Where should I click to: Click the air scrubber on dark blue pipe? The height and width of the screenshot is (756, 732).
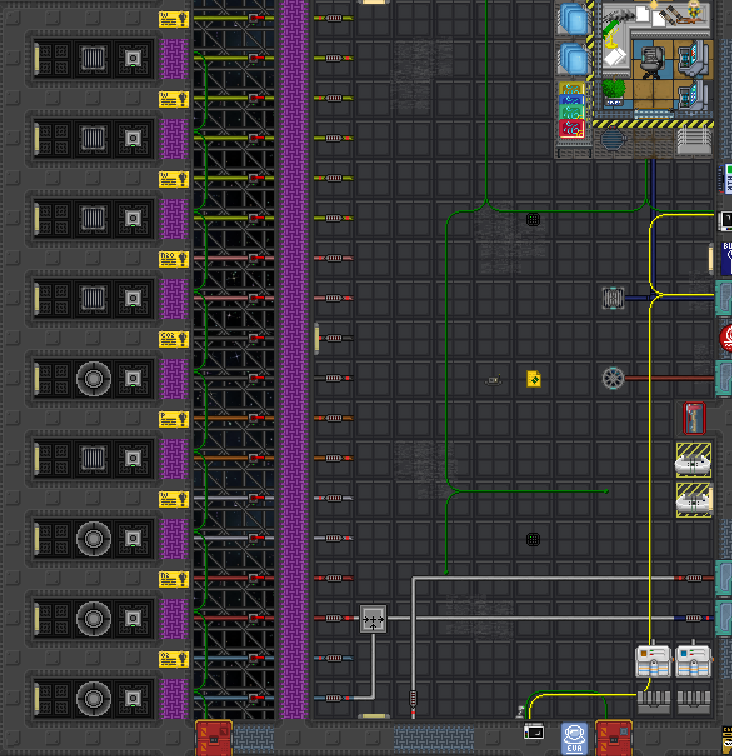tap(613, 298)
